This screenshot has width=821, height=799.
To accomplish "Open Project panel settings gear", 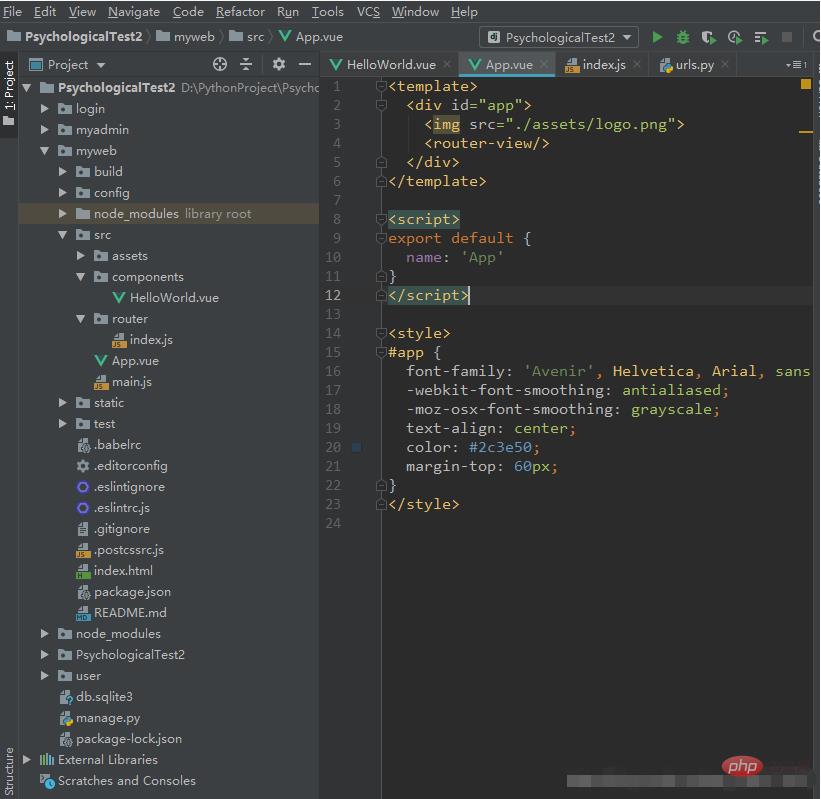I will 279,65.
